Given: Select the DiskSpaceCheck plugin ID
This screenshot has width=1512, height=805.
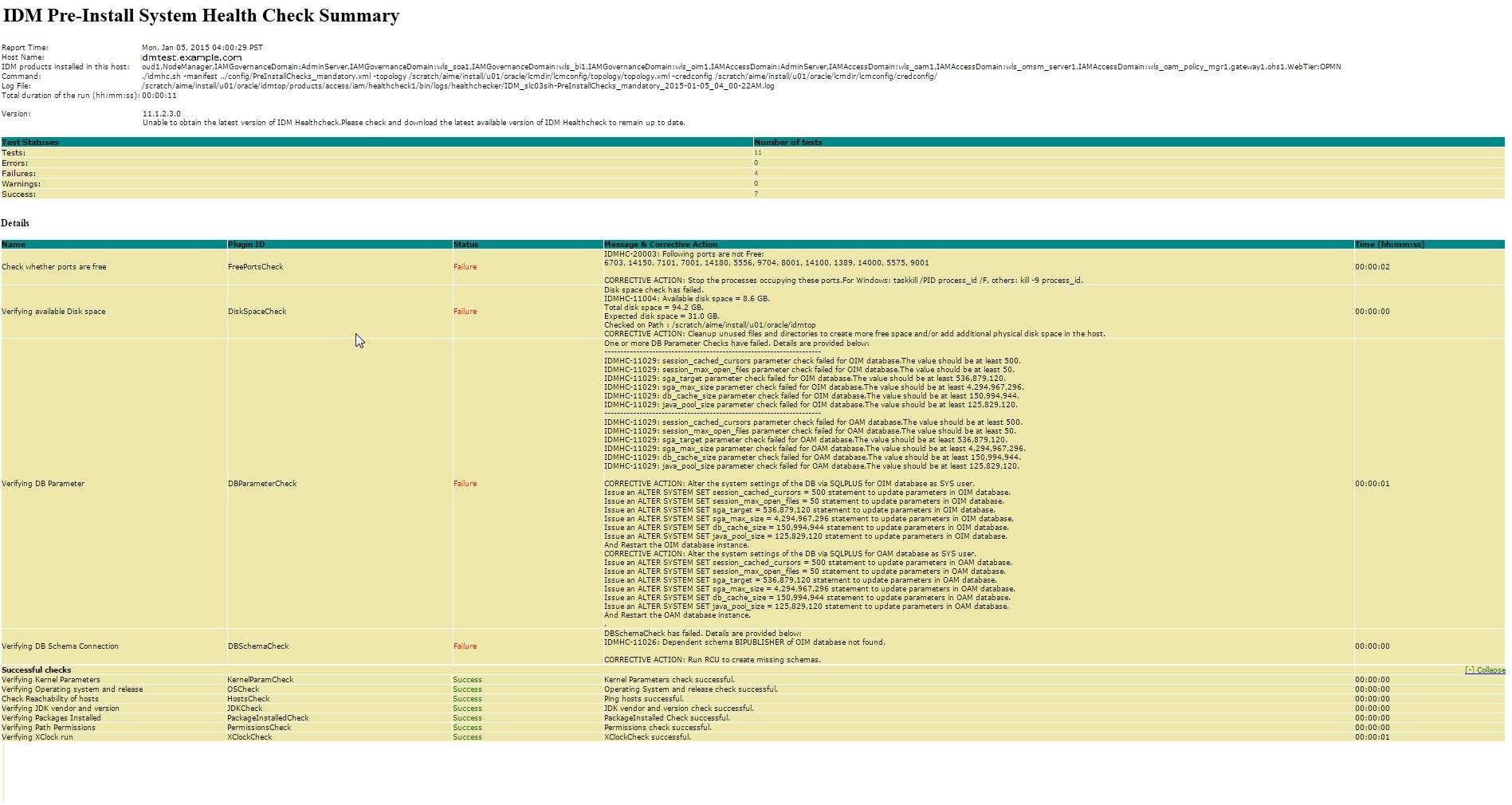Looking at the screenshot, I should point(257,312).
